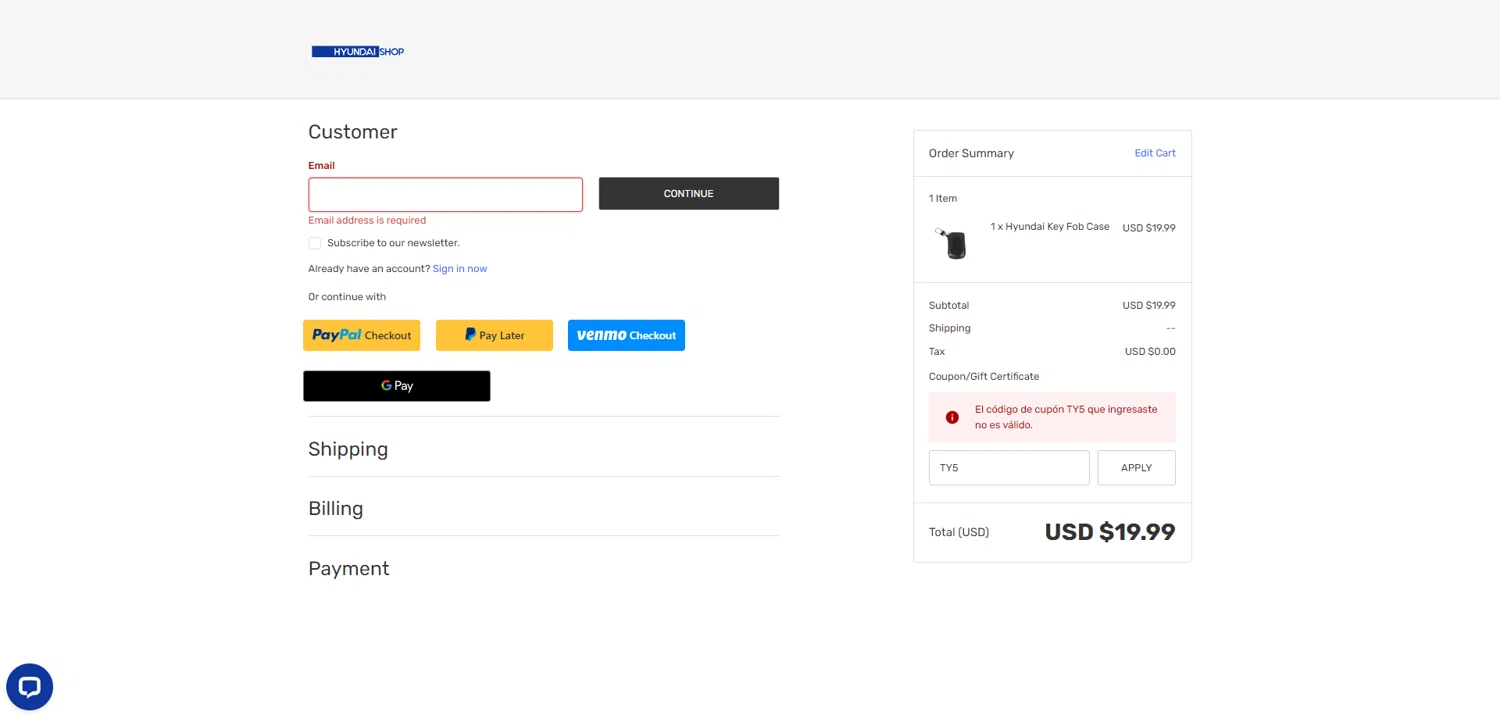
Task: Click the Email address is required message
Action: pos(367,220)
